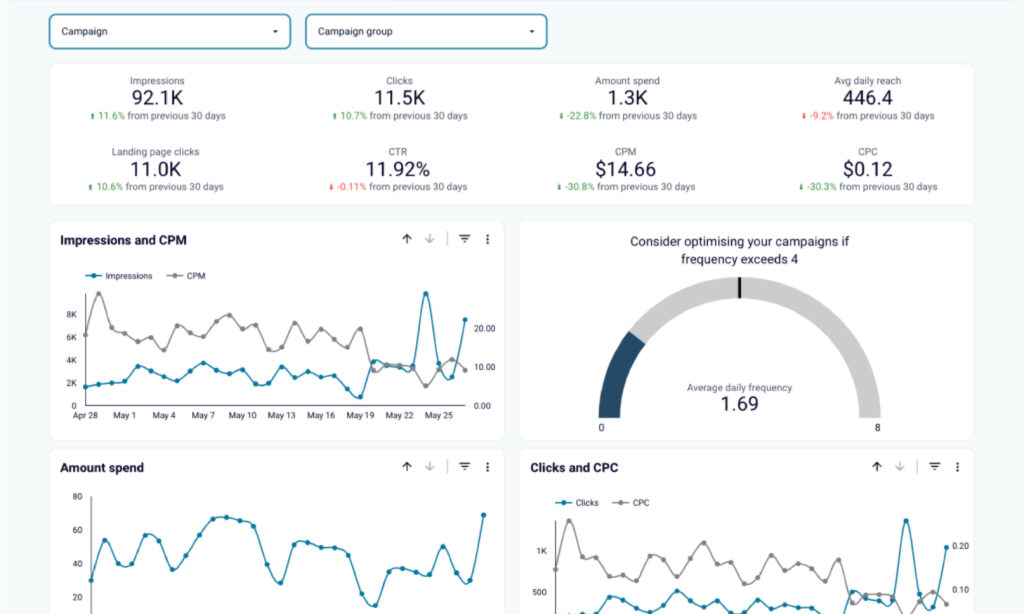Open filter icon on Clicks and CPC chart
The width and height of the screenshot is (1024, 614).
coord(935,466)
